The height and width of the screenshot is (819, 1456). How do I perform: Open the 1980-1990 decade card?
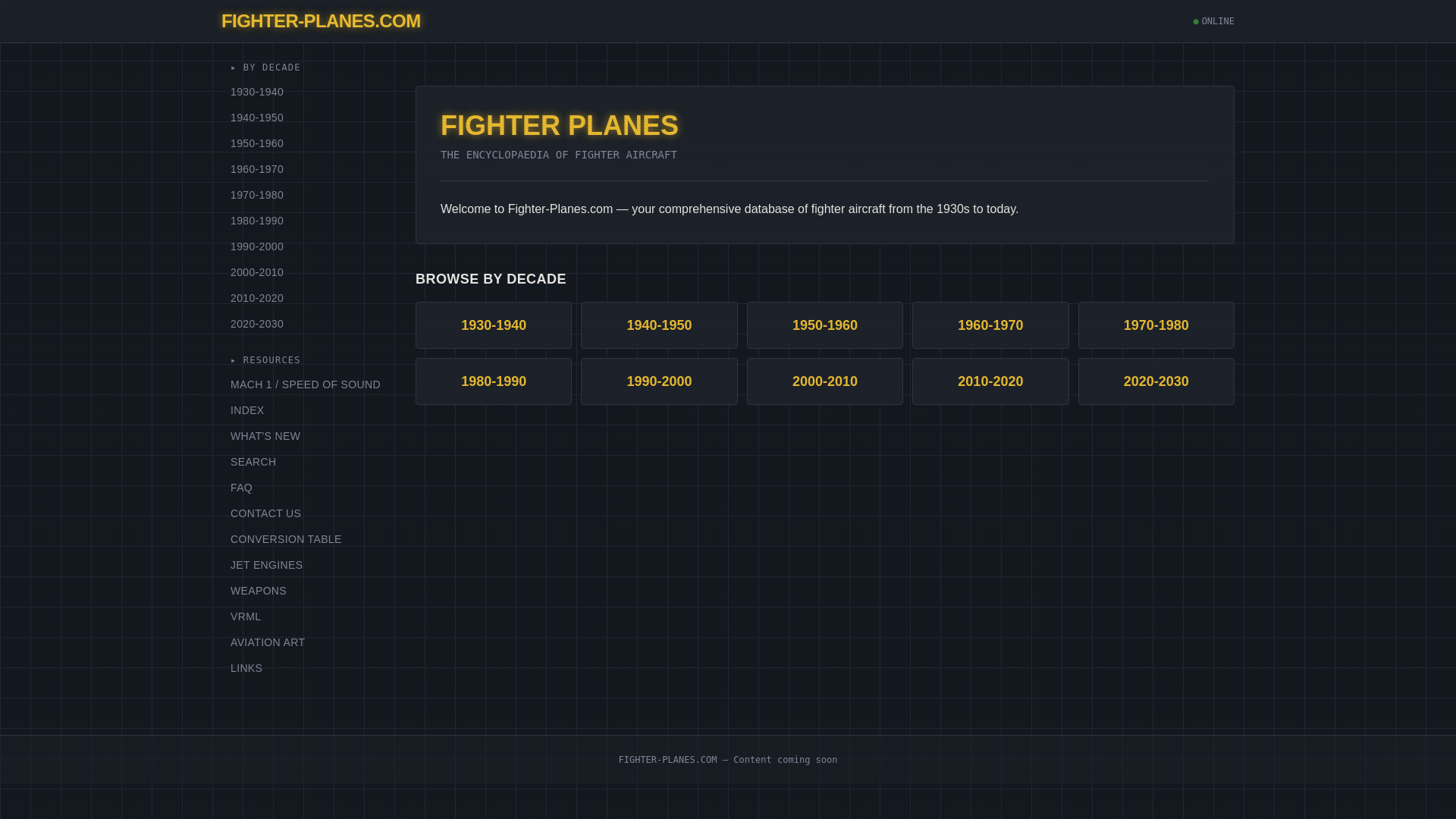pyautogui.click(x=494, y=381)
